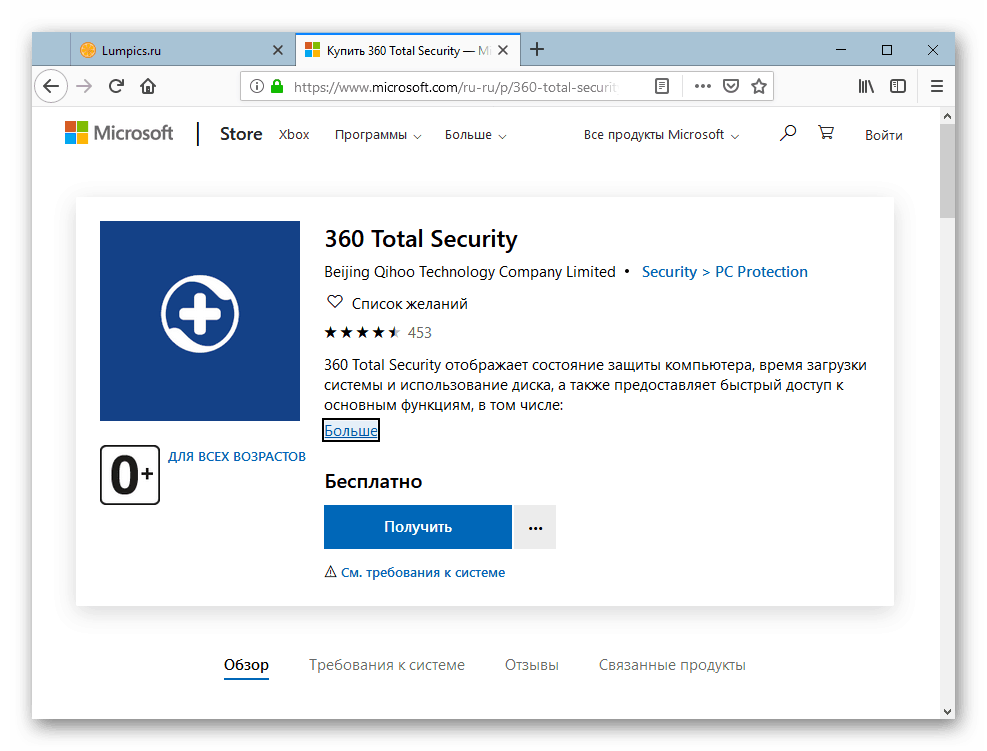Image resolution: width=987 pixels, height=751 pixels.
Task: Open ДЛЯ ВСЕХ ВОЗРАСТОВ rating link
Action: click(x=237, y=456)
